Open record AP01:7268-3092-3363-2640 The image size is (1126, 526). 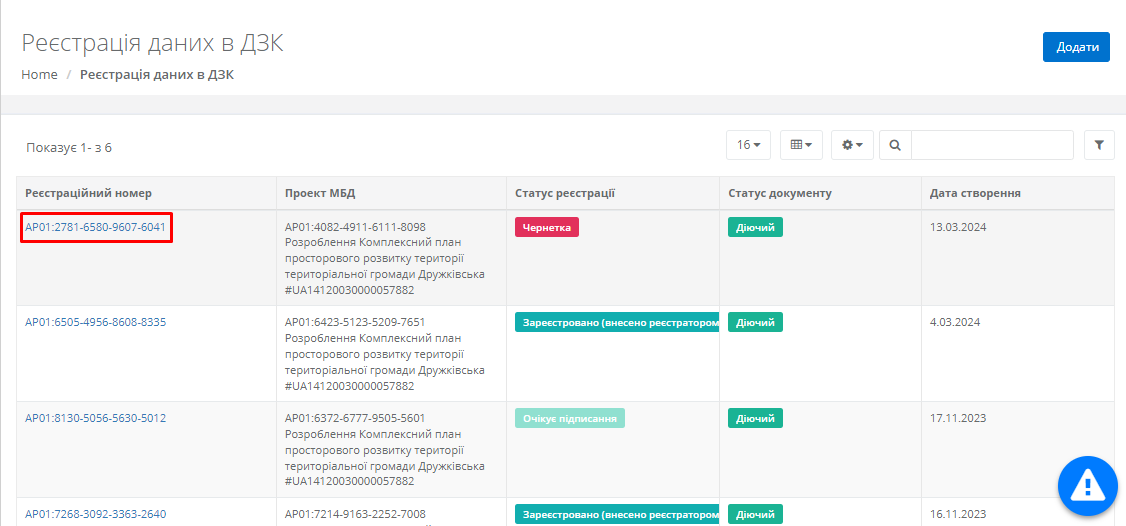(x=96, y=514)
